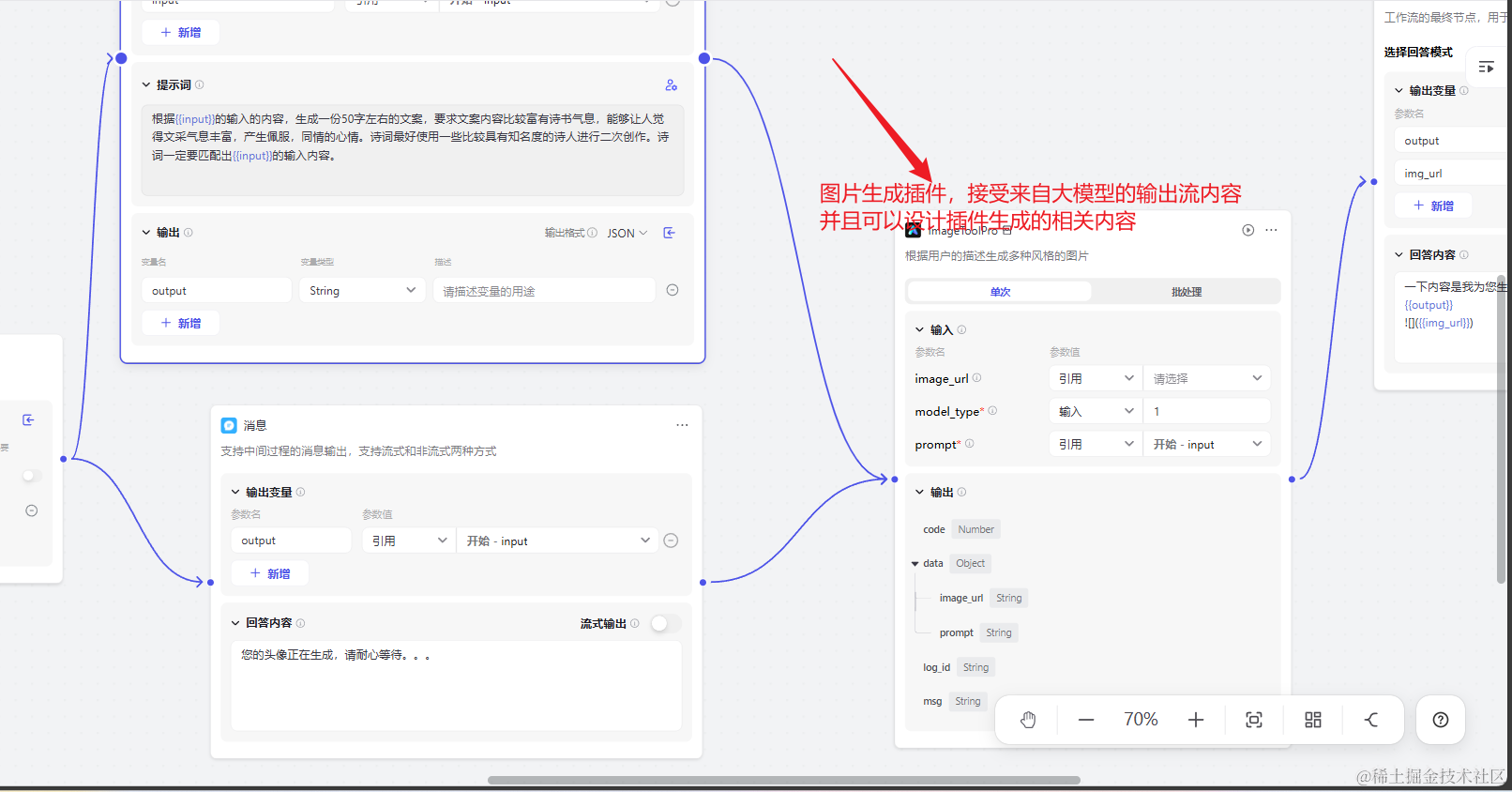This screenshot has width=1512, height=792.
Task: Click info icon beside 输出格式 label
Action: click(592, 233)
